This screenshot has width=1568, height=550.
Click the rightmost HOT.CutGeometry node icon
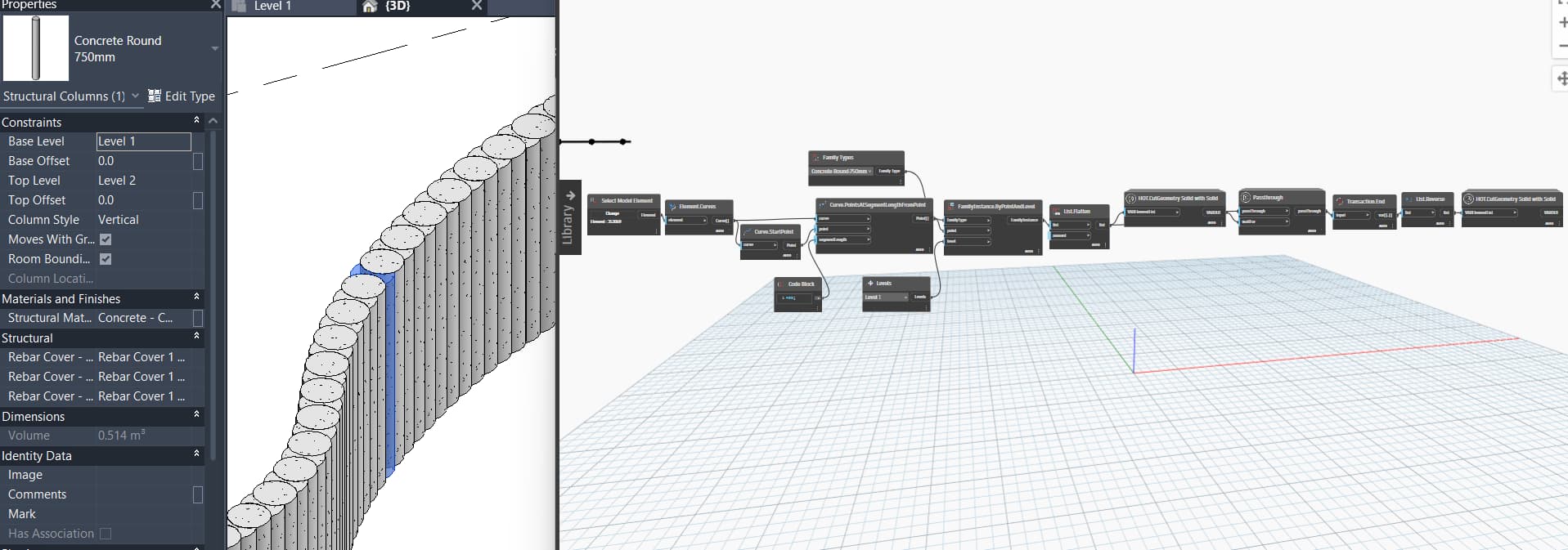click(x=1469, y=199)
